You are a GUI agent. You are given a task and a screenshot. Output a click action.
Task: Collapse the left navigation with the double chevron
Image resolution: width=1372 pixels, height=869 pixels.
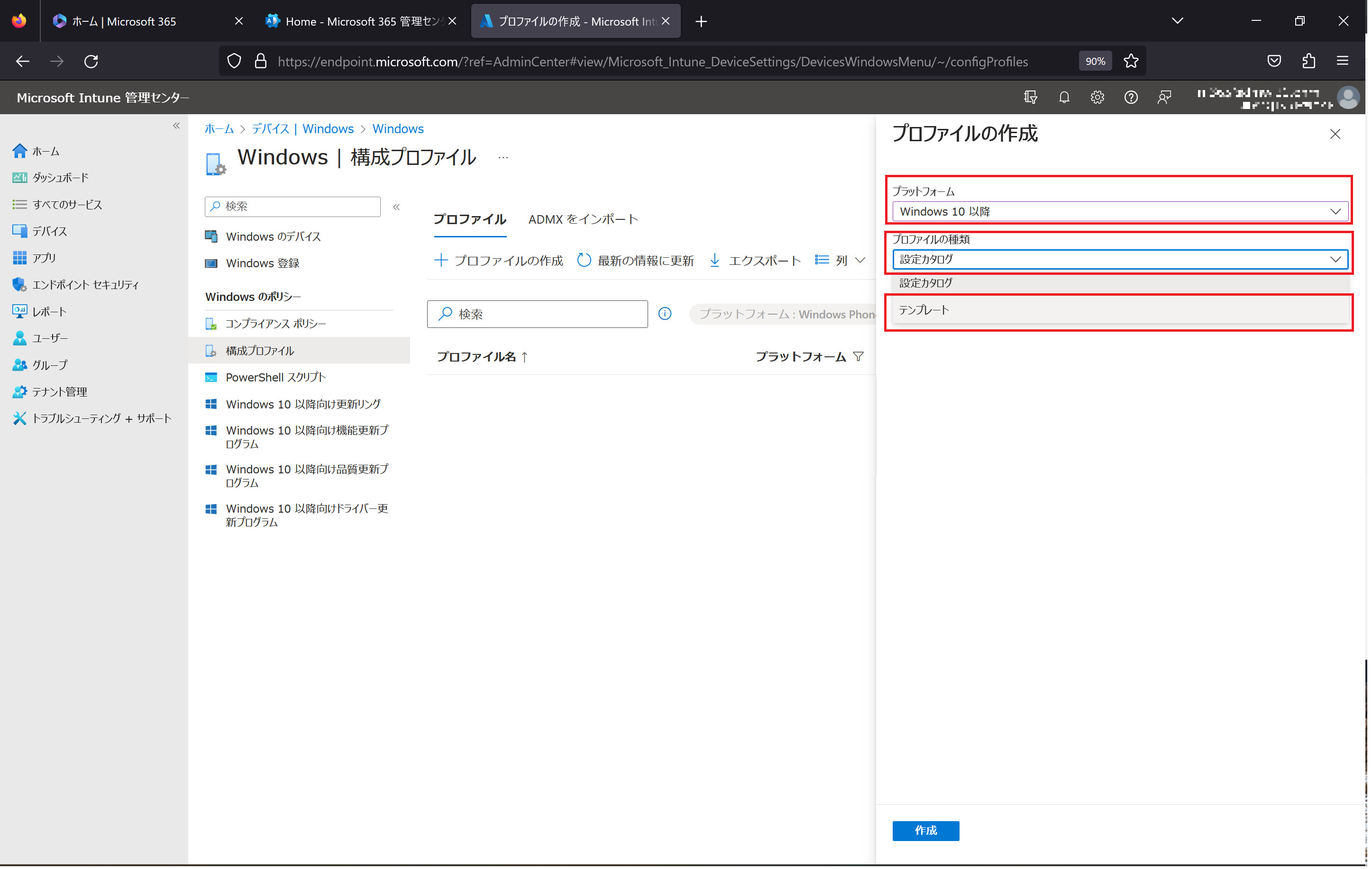point(177,126)
